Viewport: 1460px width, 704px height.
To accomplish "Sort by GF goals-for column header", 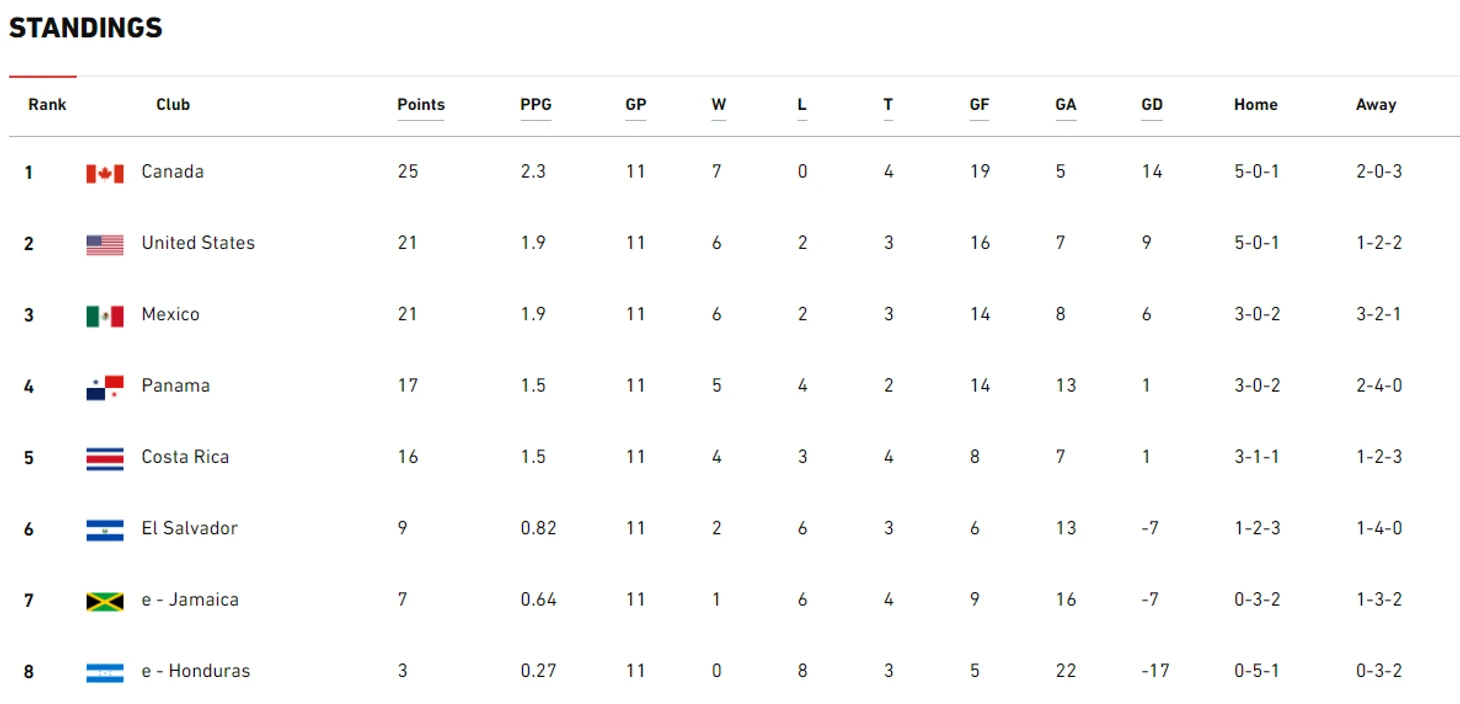I will pyautogui.click(x=979, y=104).
